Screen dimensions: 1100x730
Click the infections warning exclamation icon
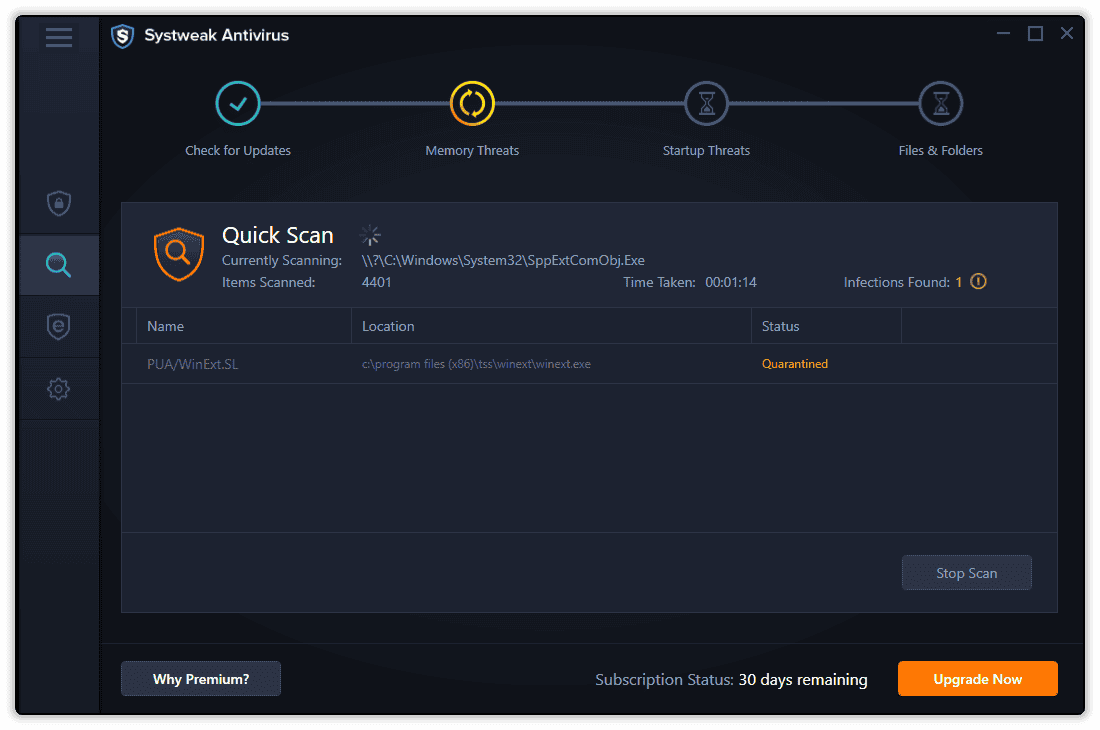978,281
